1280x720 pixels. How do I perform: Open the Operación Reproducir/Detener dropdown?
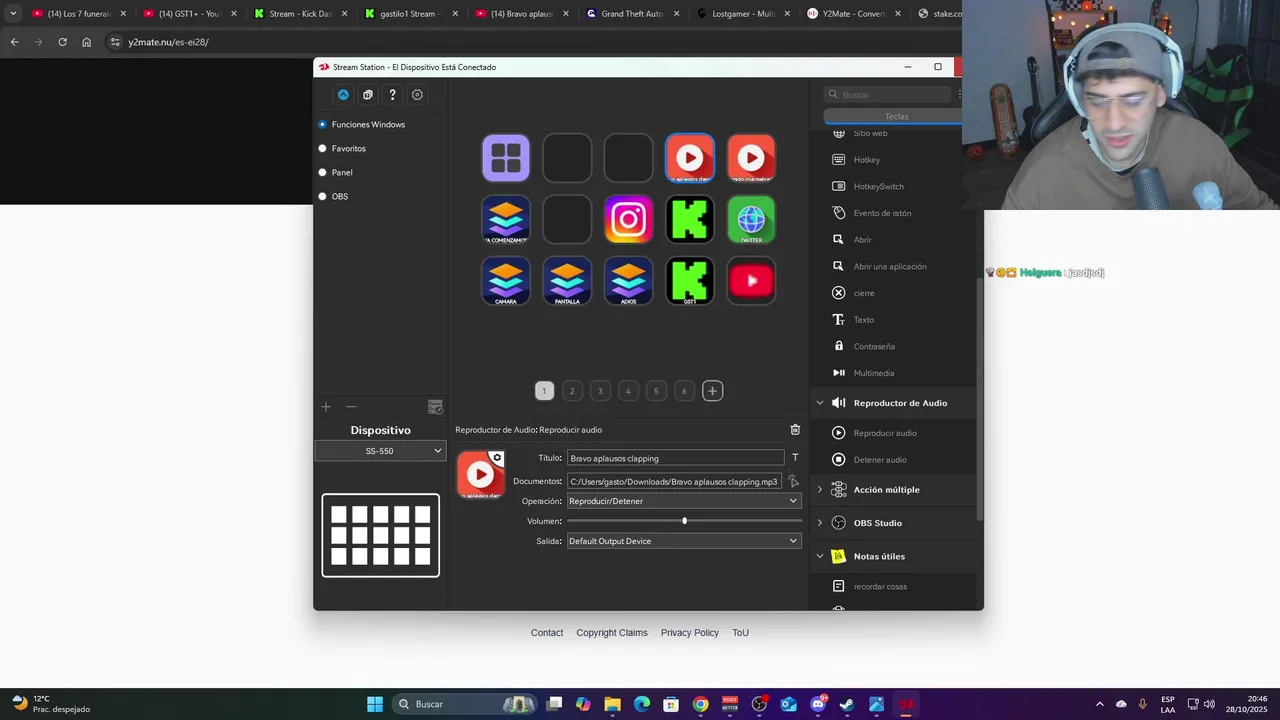[x=684, y=501]
